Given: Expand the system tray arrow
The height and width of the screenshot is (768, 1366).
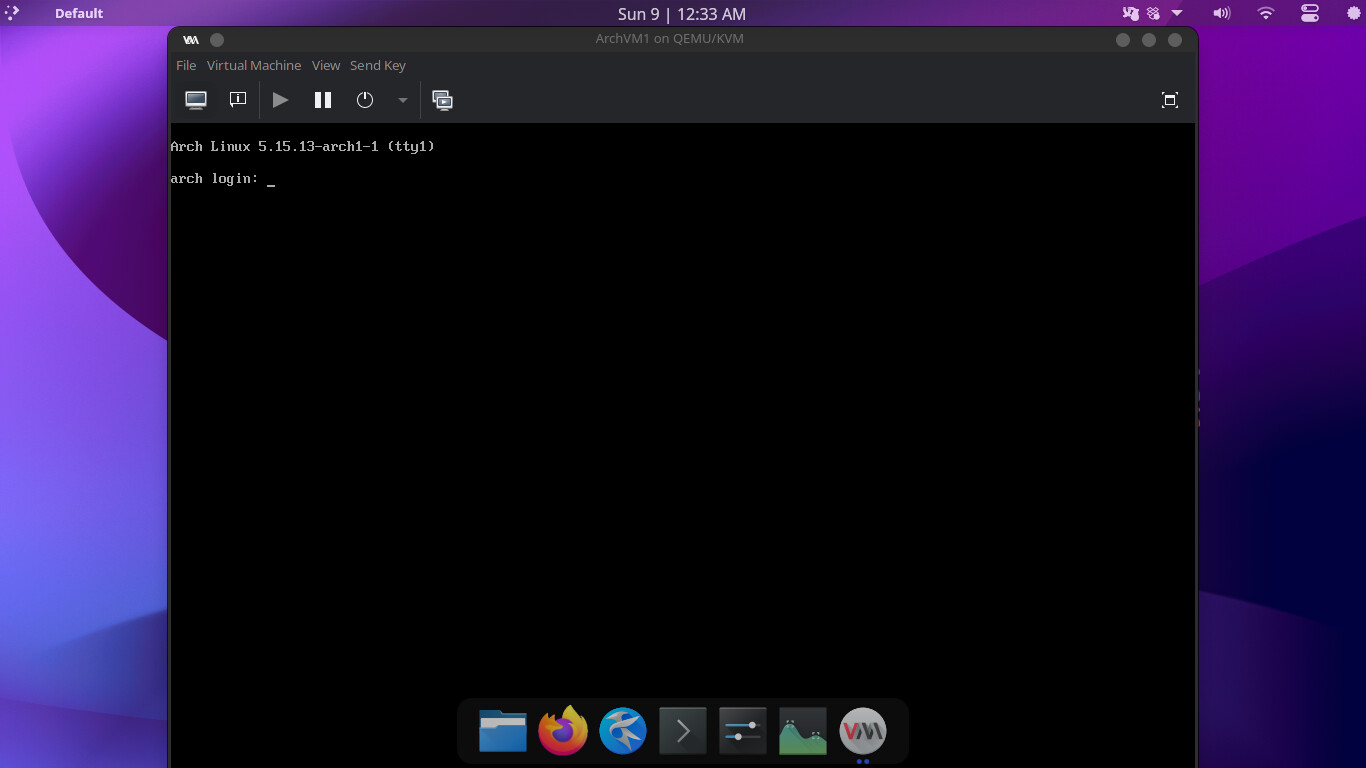Looking at the screenshot, I should pos(1177,13).
